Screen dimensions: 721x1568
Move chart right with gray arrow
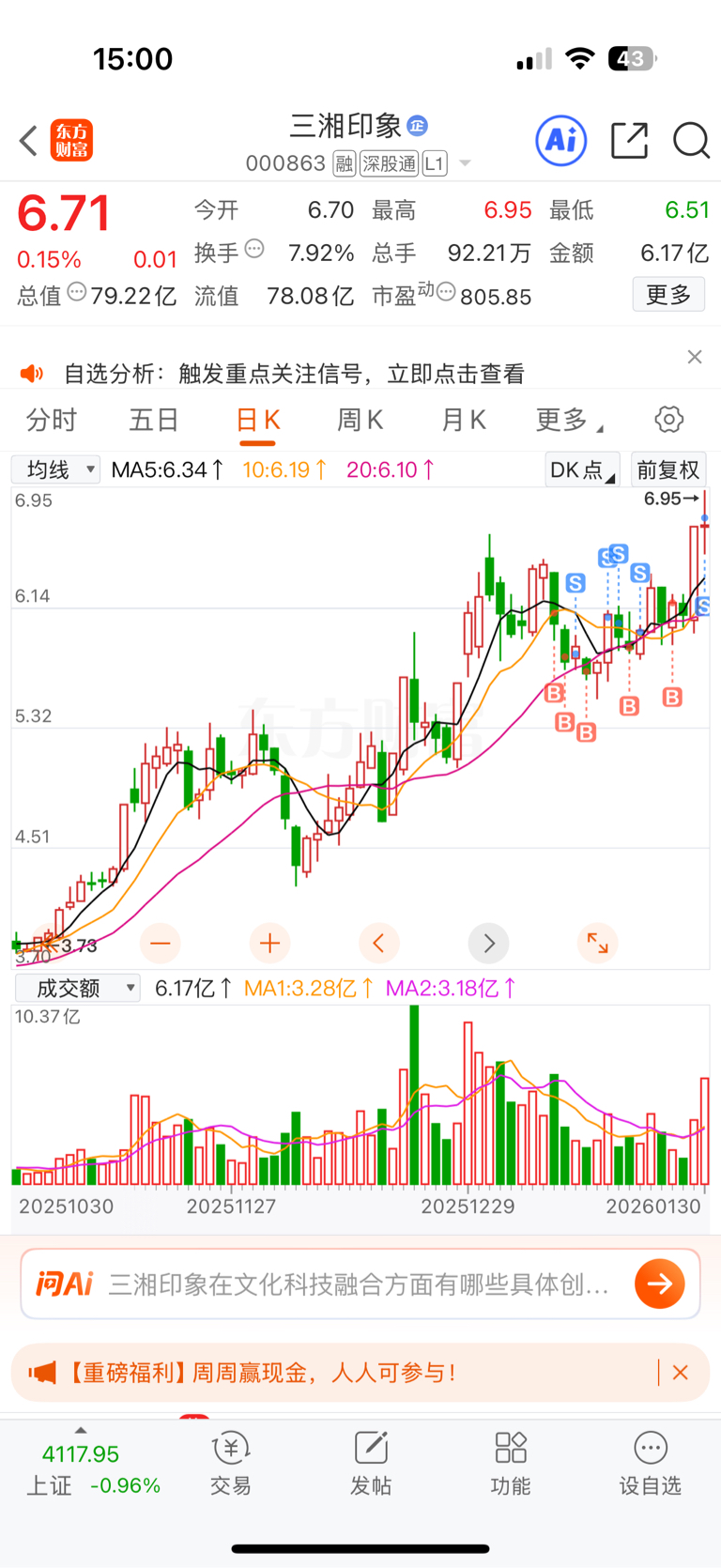click(x=488, y=943)
